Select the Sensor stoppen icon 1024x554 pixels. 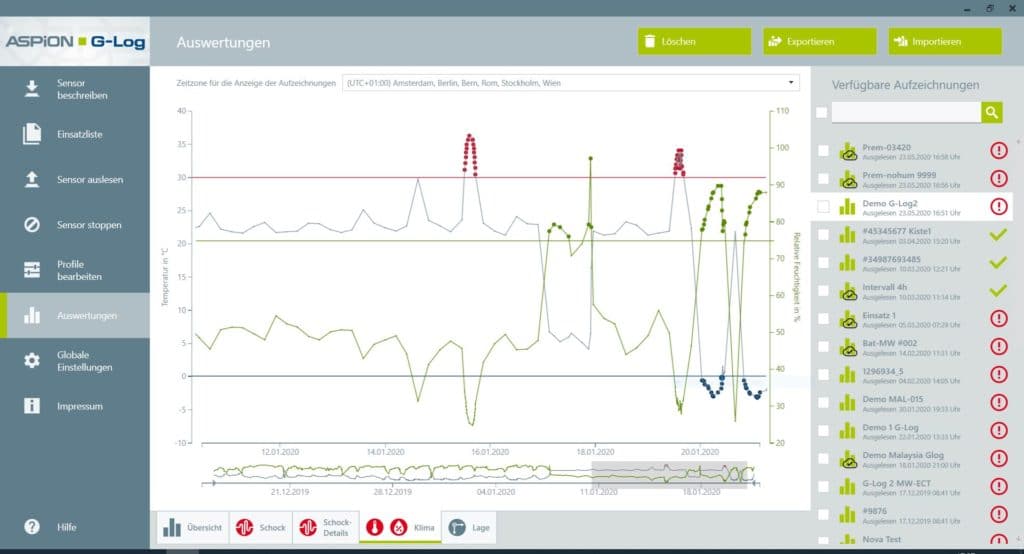point(31,225)
